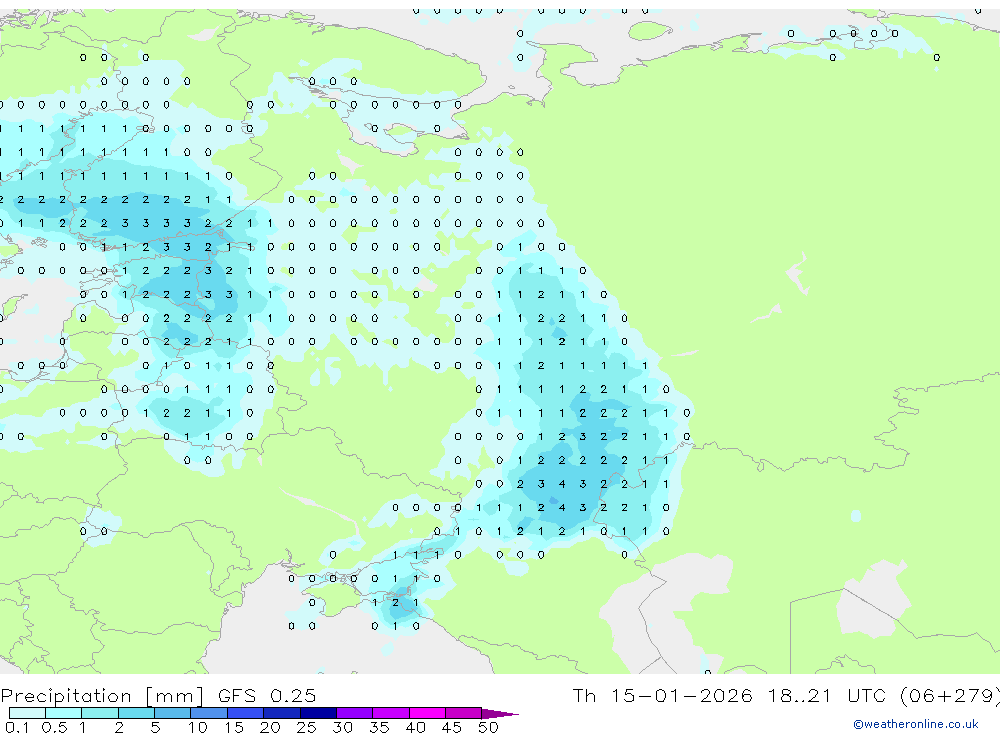Screen dimensions: 1000x733
Task: Click the '(06+279)' forecast run text
Action: tap(949, 696)
